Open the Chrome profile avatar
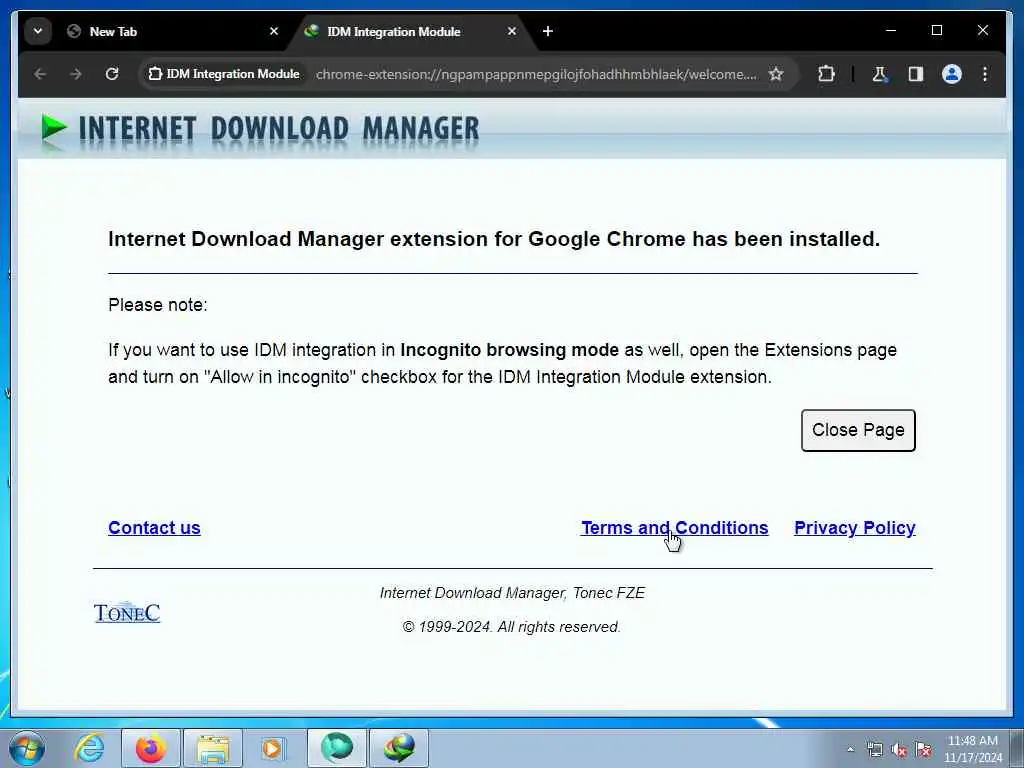This screenshot has height=768, width=1024. click(952, 74)
